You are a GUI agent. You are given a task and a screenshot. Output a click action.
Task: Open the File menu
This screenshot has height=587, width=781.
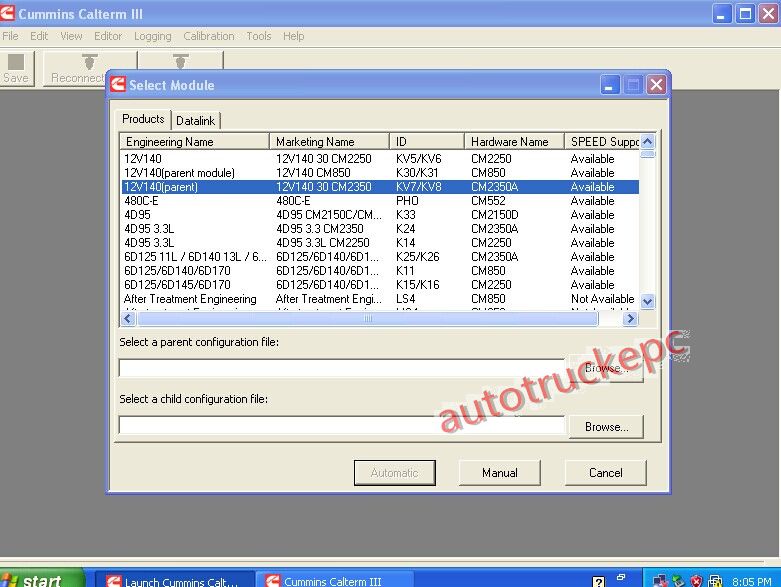(x=10, y=36)
